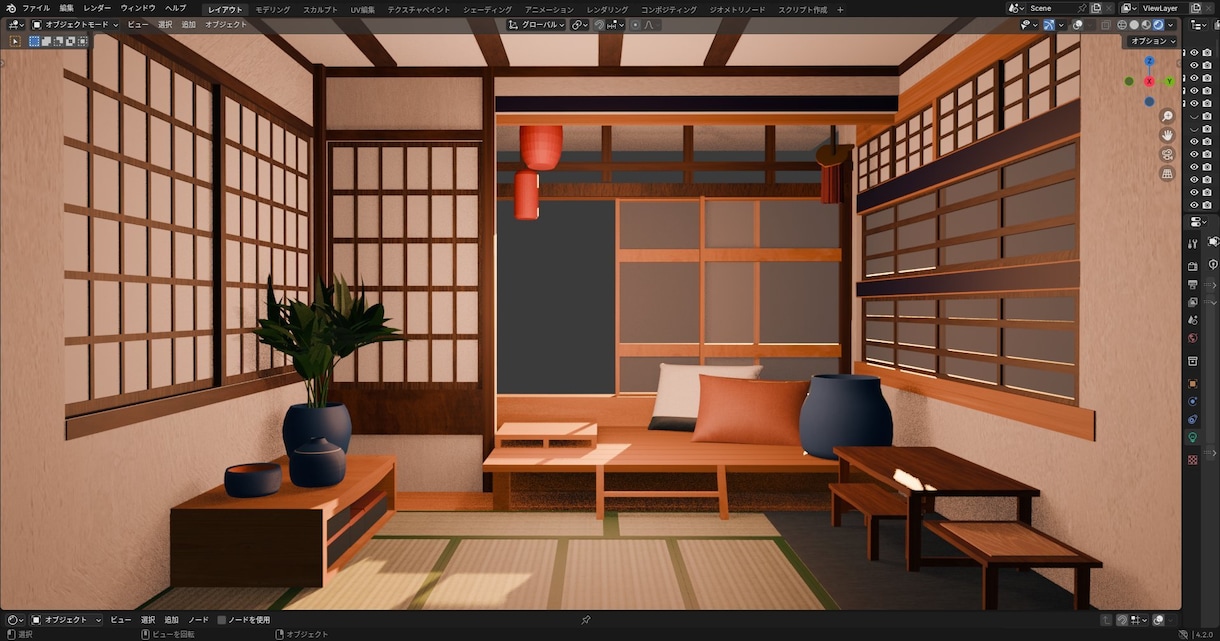Toggle the camera view icon

click(x=1167, y=154)
